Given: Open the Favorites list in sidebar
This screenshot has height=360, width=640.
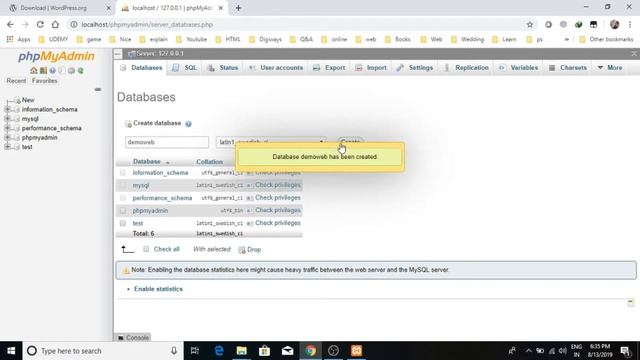Looking at the screenshot, I should click(44, 81).
